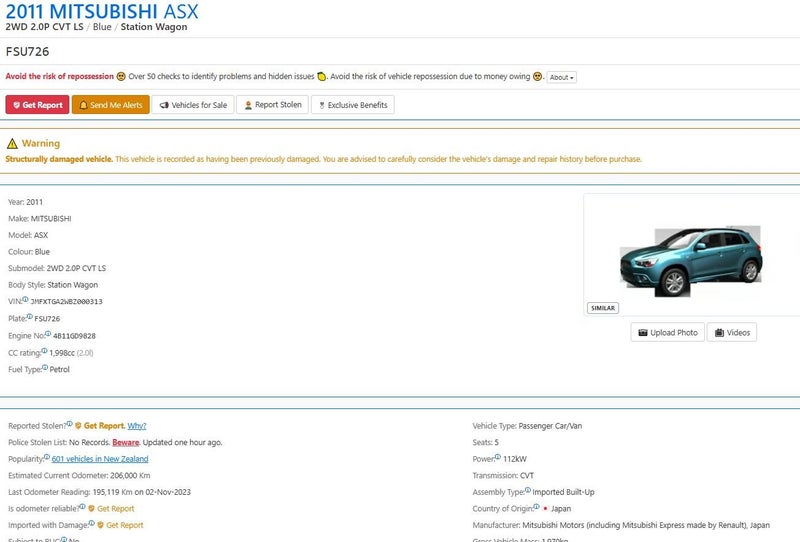Click the info icon next to Engine No
800x542 pixels.
click(48, 334)
